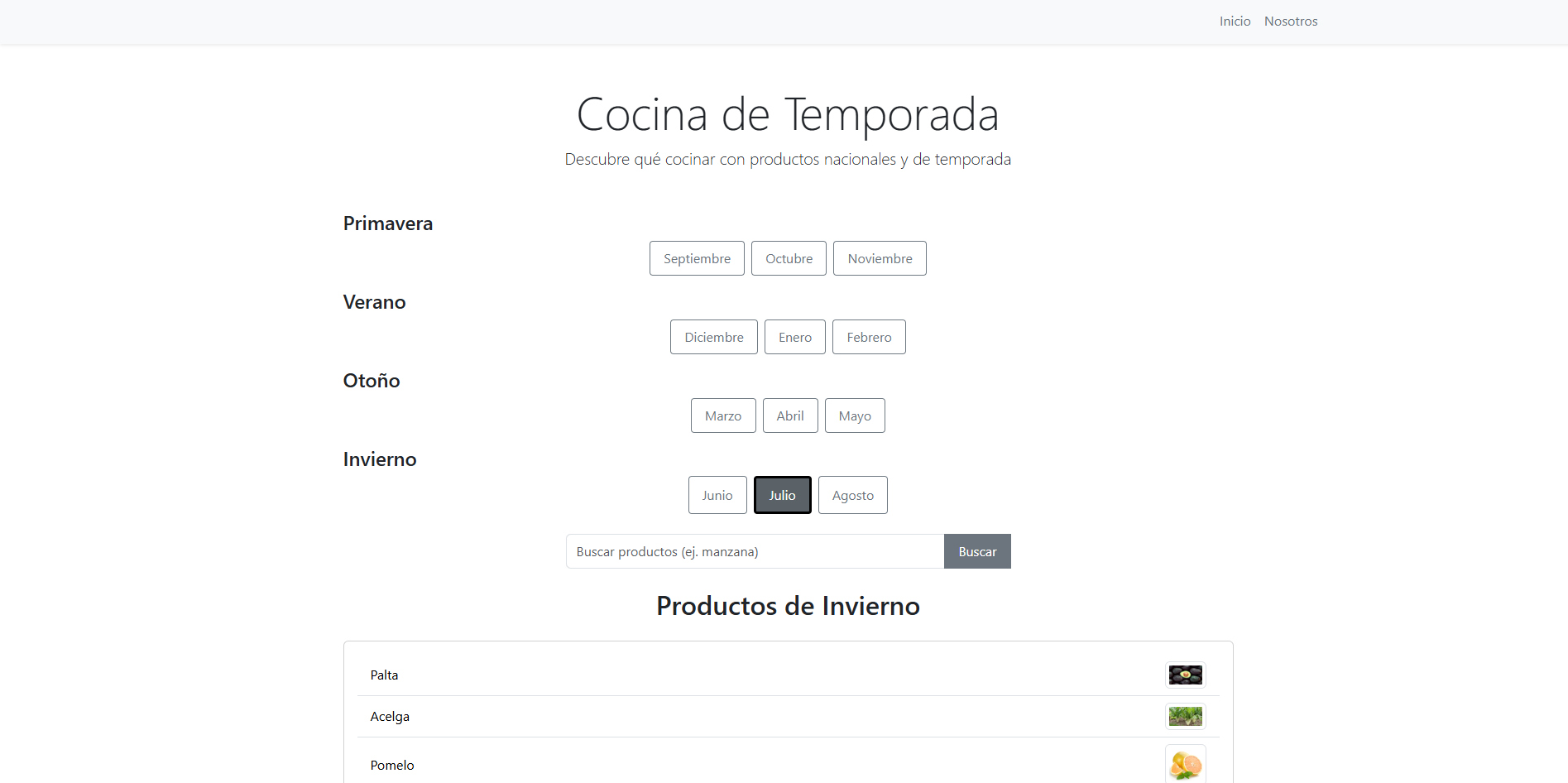Choose the Octubre month button
The height and width of the screenshot is (783, 1568).
pyautogui.click(x=789, y=258)
